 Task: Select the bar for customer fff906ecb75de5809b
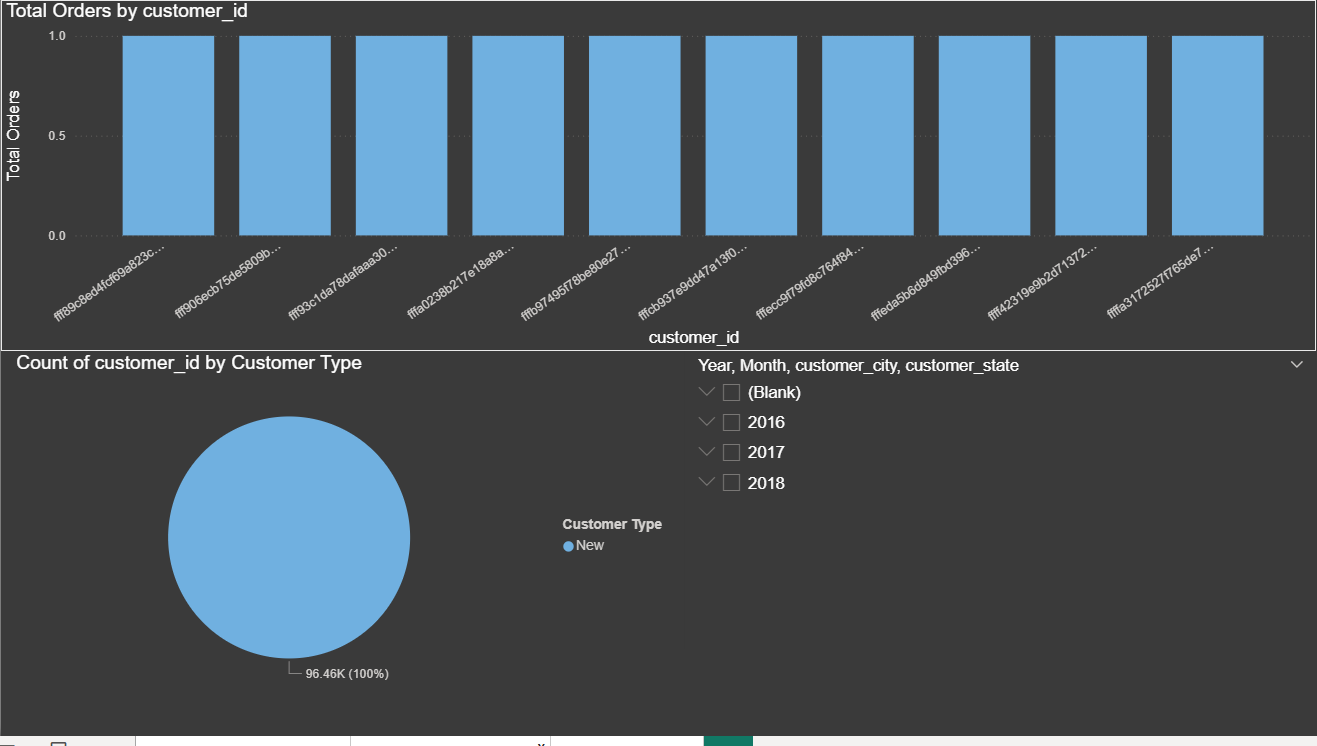click(x=285, y=136)
